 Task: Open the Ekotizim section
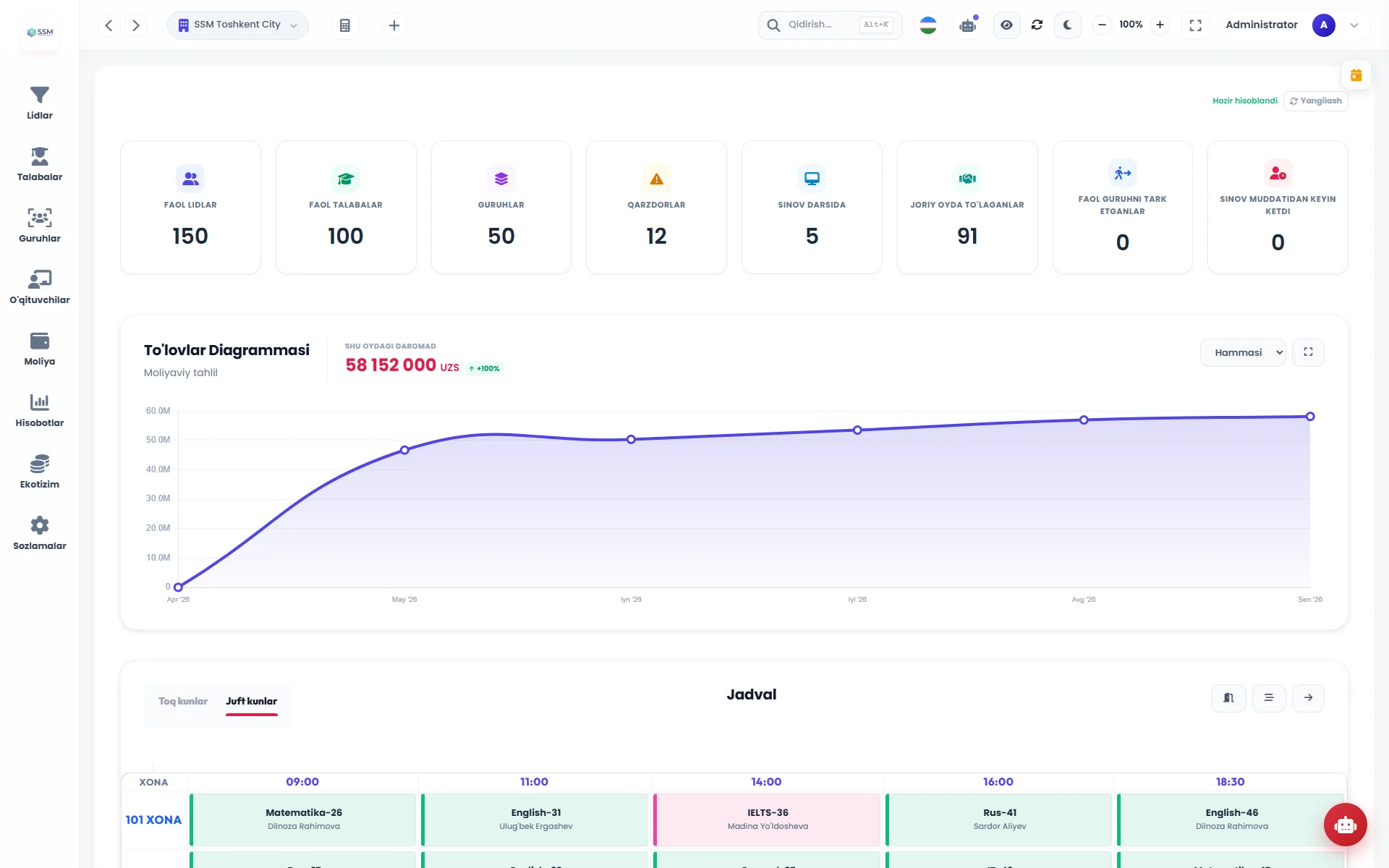tap(39, 472)
